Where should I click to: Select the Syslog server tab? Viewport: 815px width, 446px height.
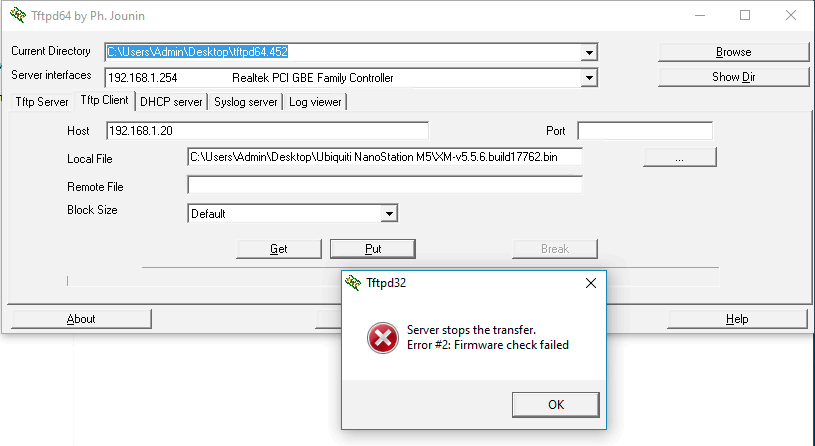[246, 102]
